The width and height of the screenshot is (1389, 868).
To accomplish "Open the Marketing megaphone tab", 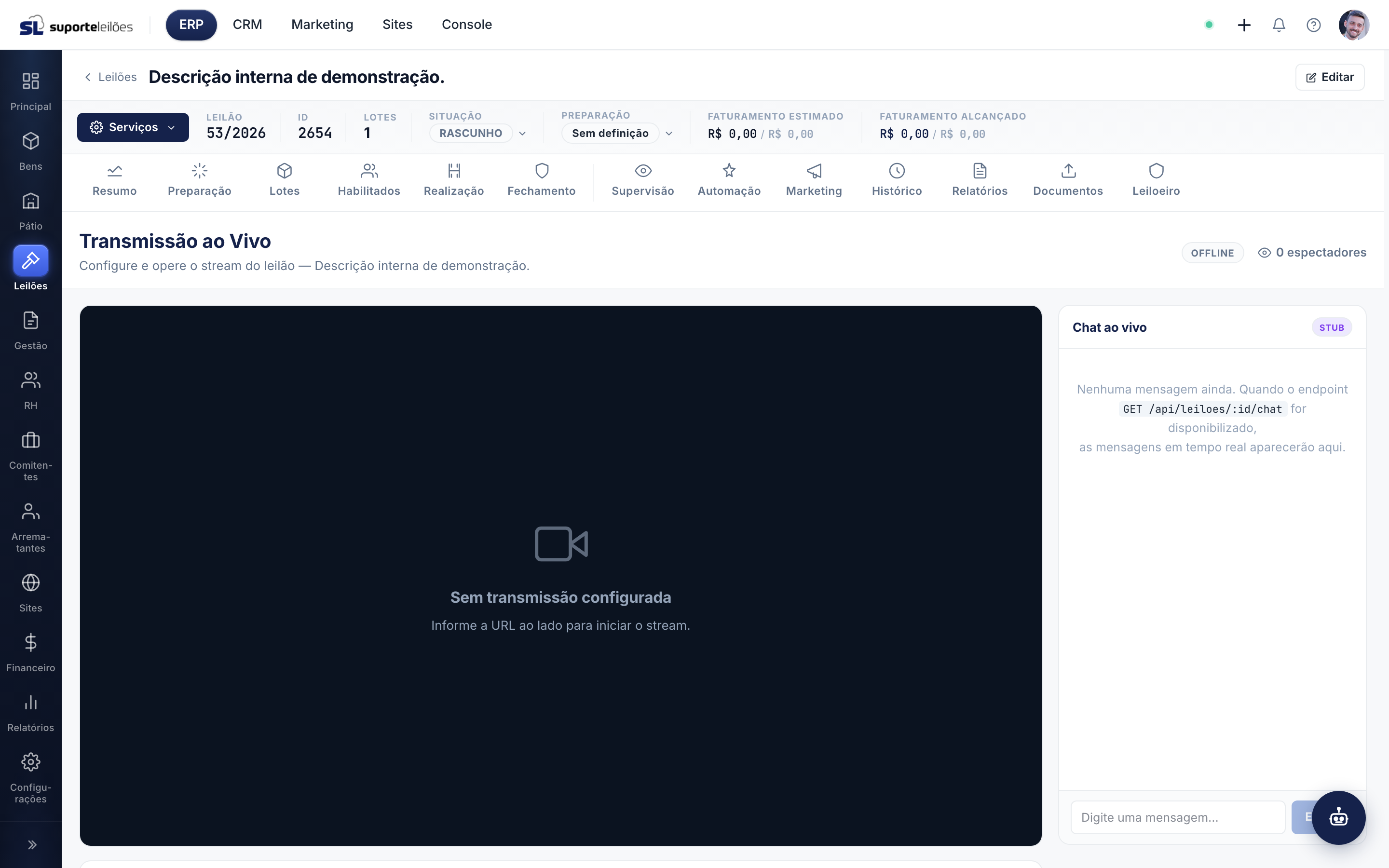I will [814, 180].
